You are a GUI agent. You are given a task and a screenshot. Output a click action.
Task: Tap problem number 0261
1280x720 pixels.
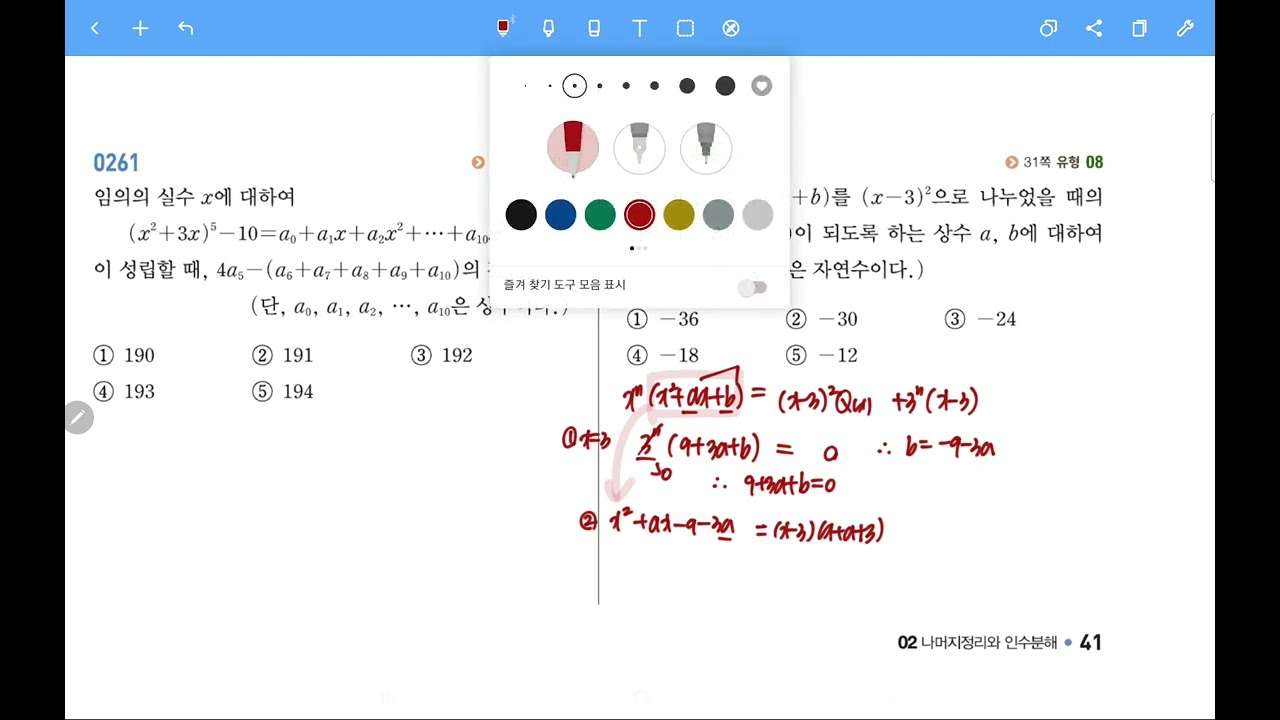[x=116, y=163]
